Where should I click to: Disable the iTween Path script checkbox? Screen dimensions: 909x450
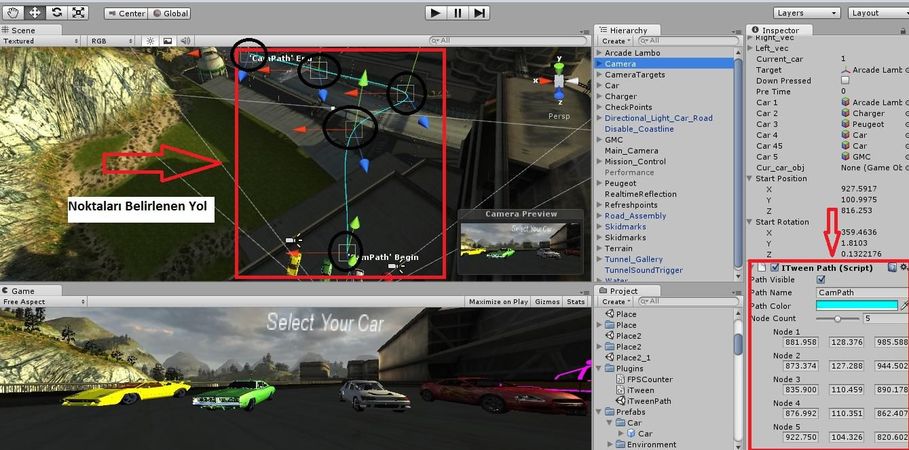tap(772, 268)
